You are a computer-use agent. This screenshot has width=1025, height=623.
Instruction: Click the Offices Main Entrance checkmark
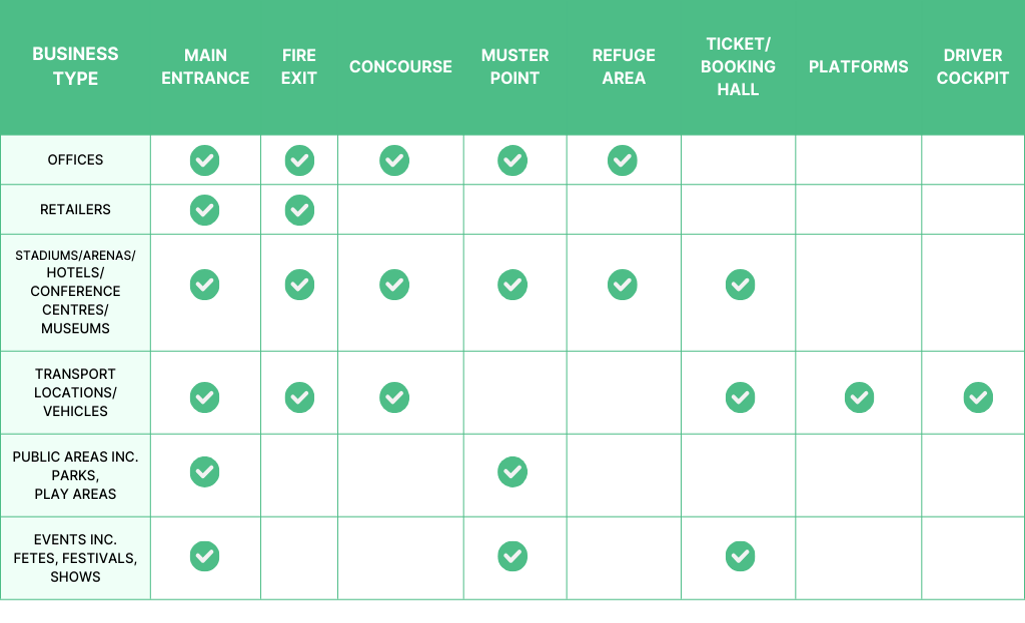pos(205,160)
